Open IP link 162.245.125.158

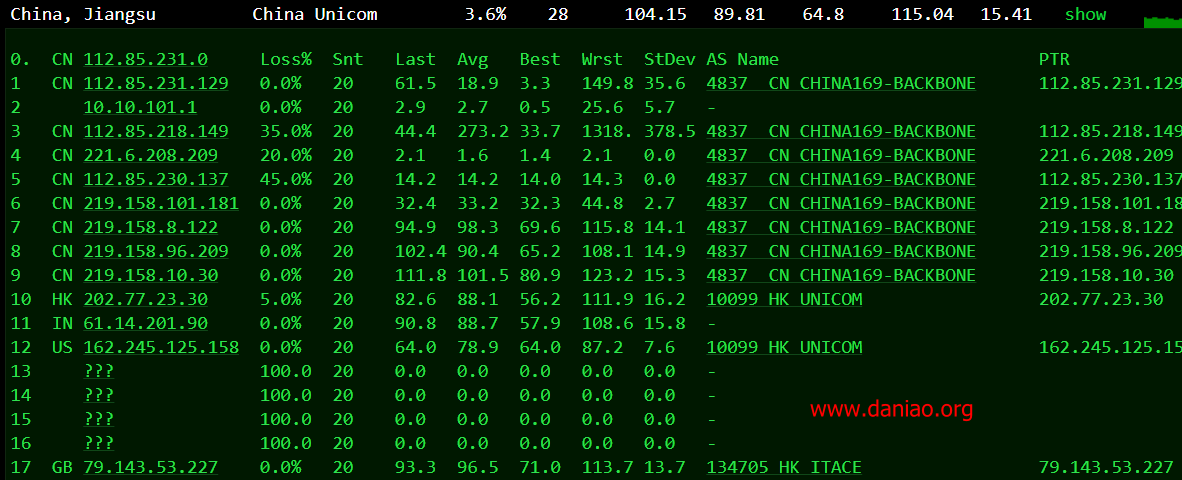coord(161,348)
